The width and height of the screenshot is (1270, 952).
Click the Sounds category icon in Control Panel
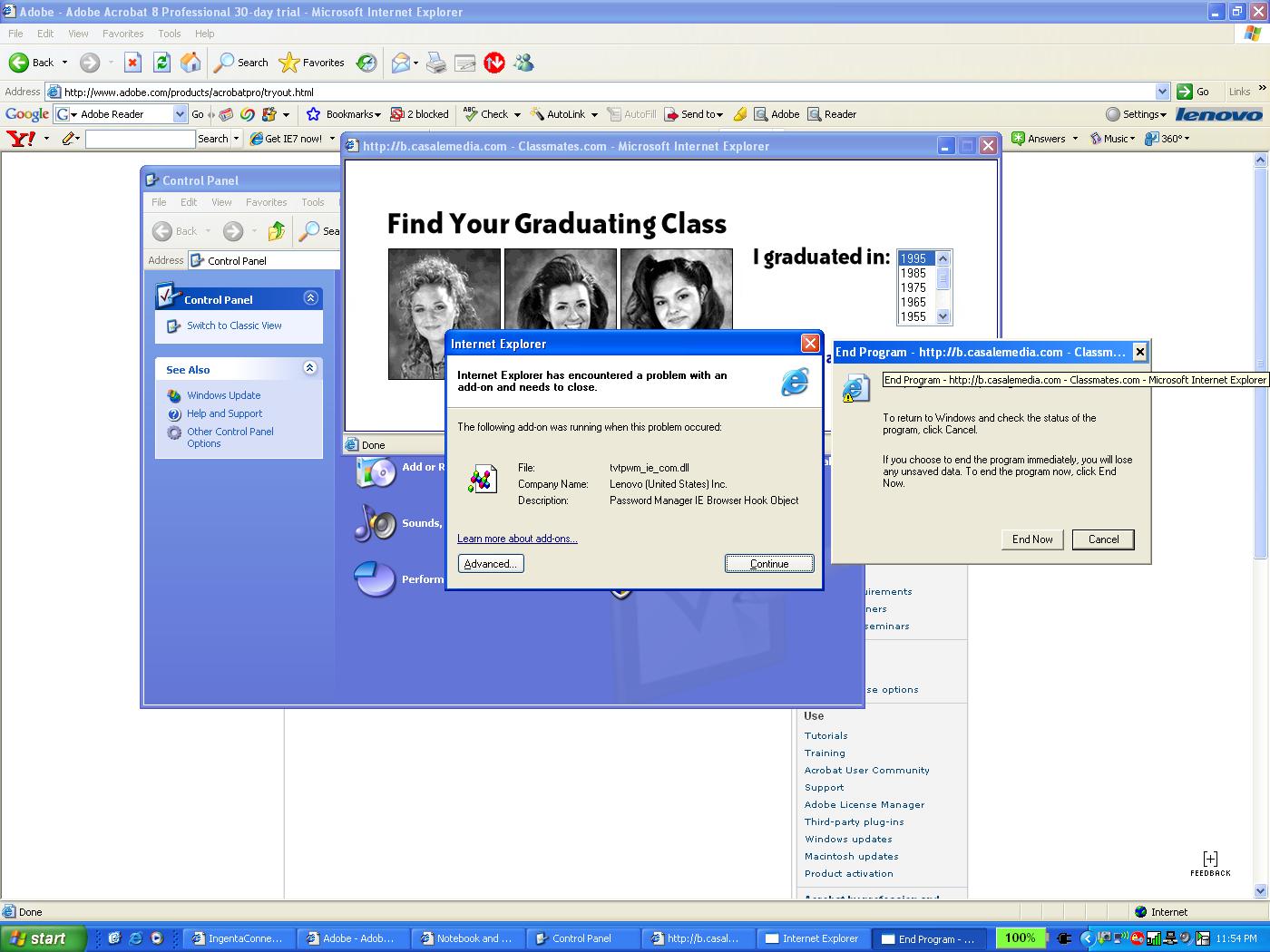[x=375, y=522]
